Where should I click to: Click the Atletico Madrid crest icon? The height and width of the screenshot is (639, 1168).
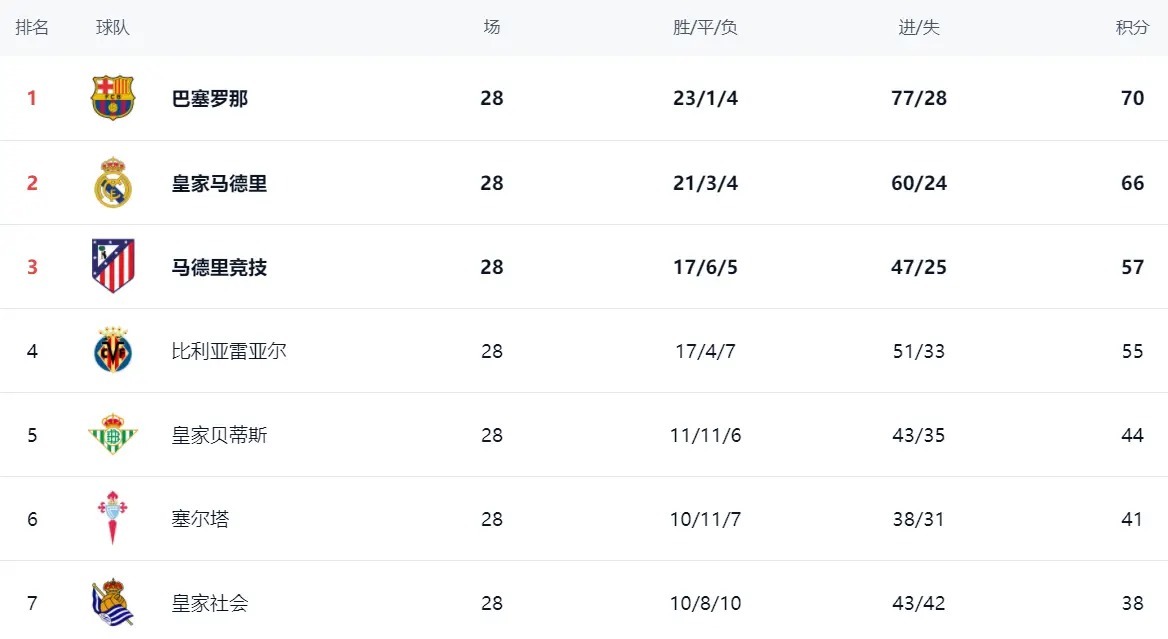coord(113,266)
